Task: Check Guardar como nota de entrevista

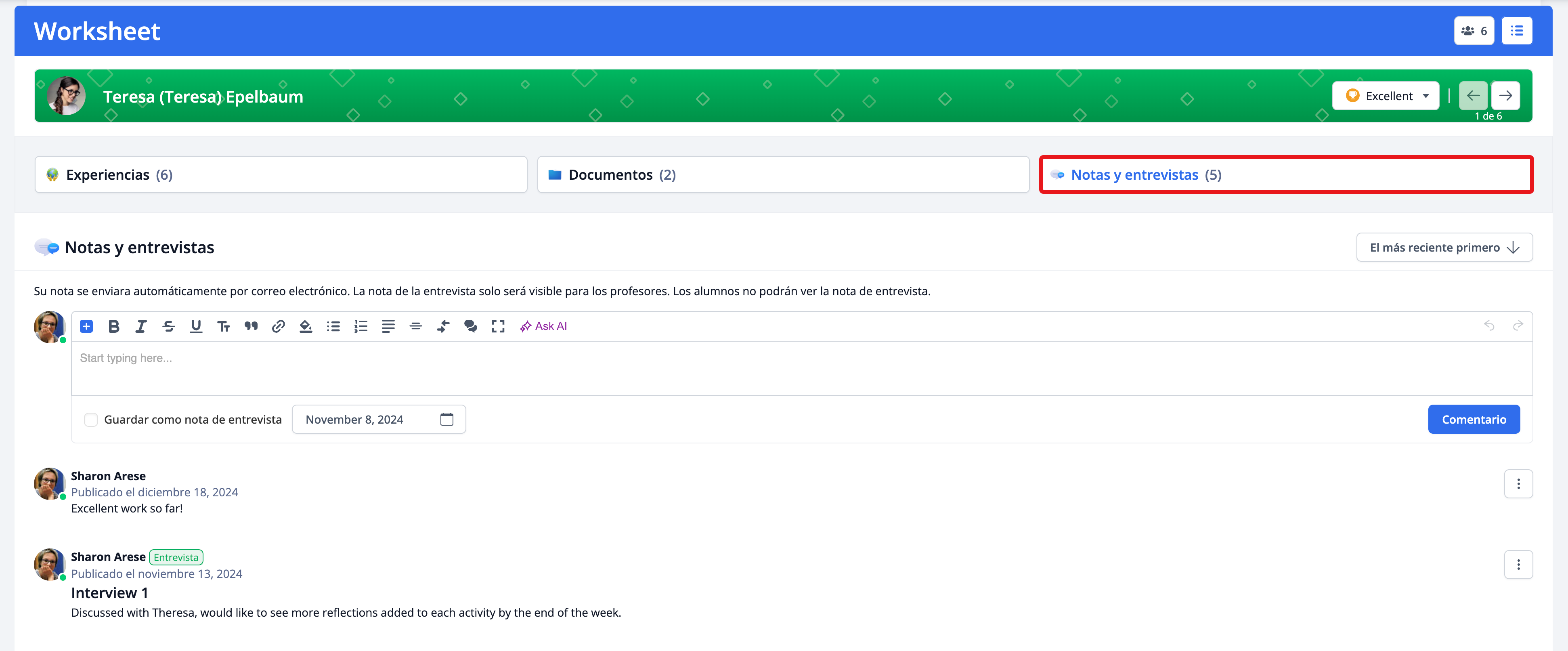Action: click(x=91, y=420)
